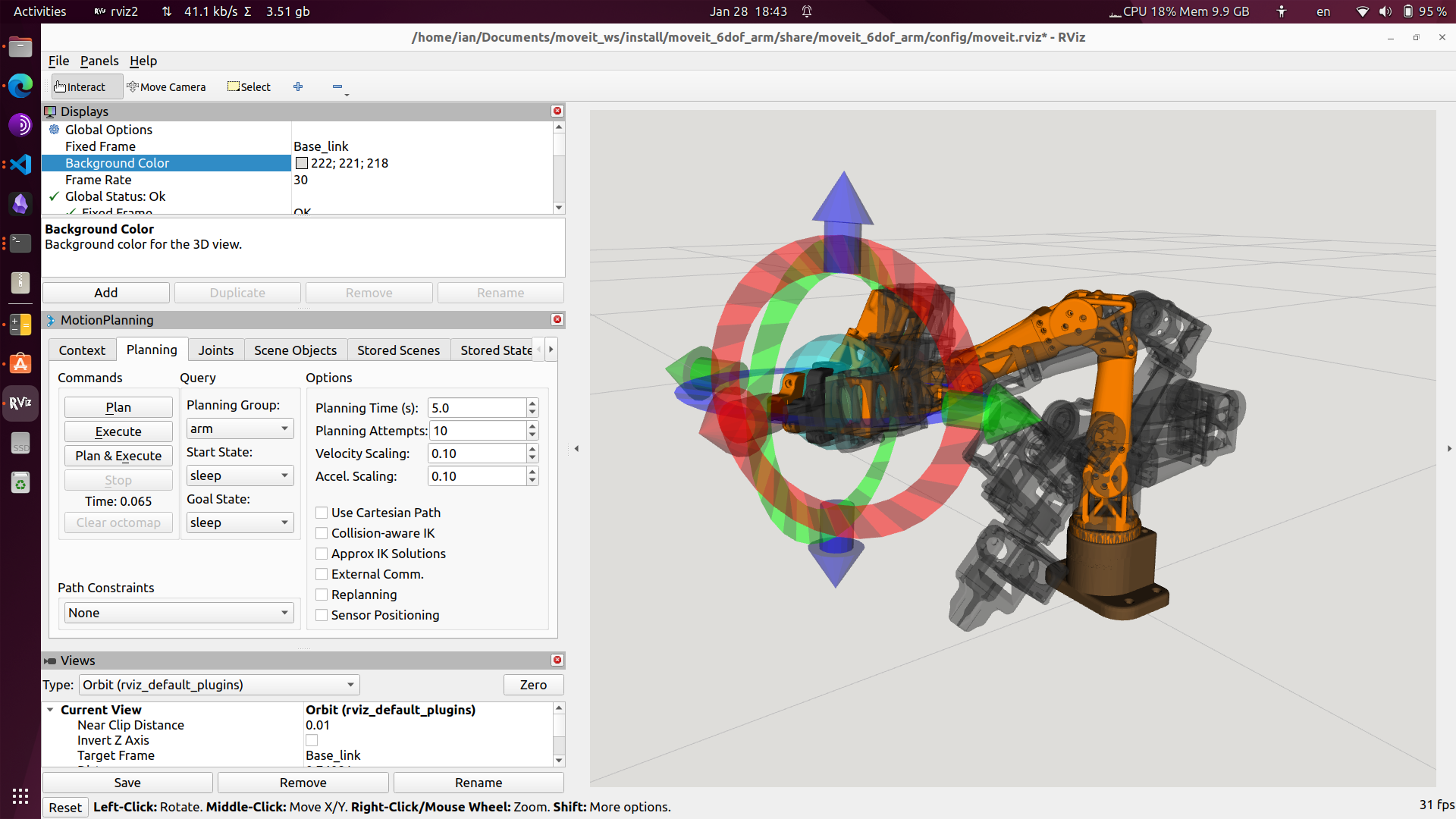Close the Displays panel
Screen dimensions: 1456x819
(x=557, y=111)
